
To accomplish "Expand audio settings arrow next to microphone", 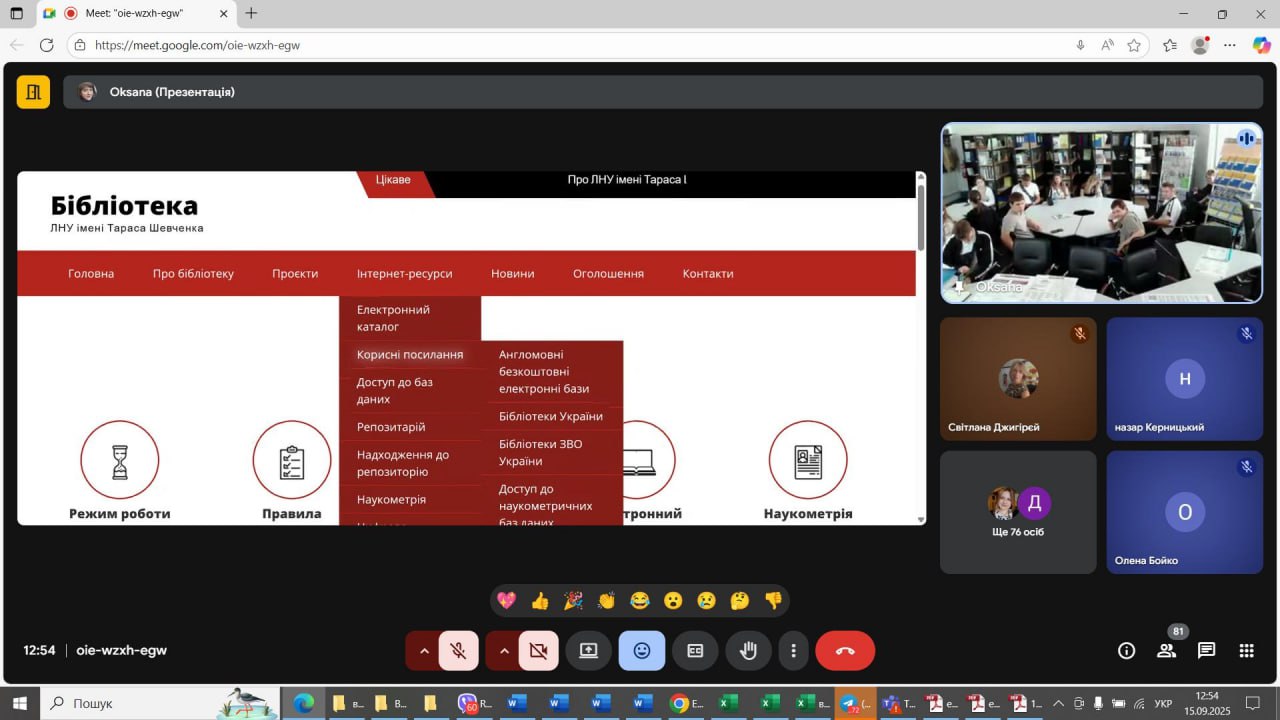I will tap(424, 651).
